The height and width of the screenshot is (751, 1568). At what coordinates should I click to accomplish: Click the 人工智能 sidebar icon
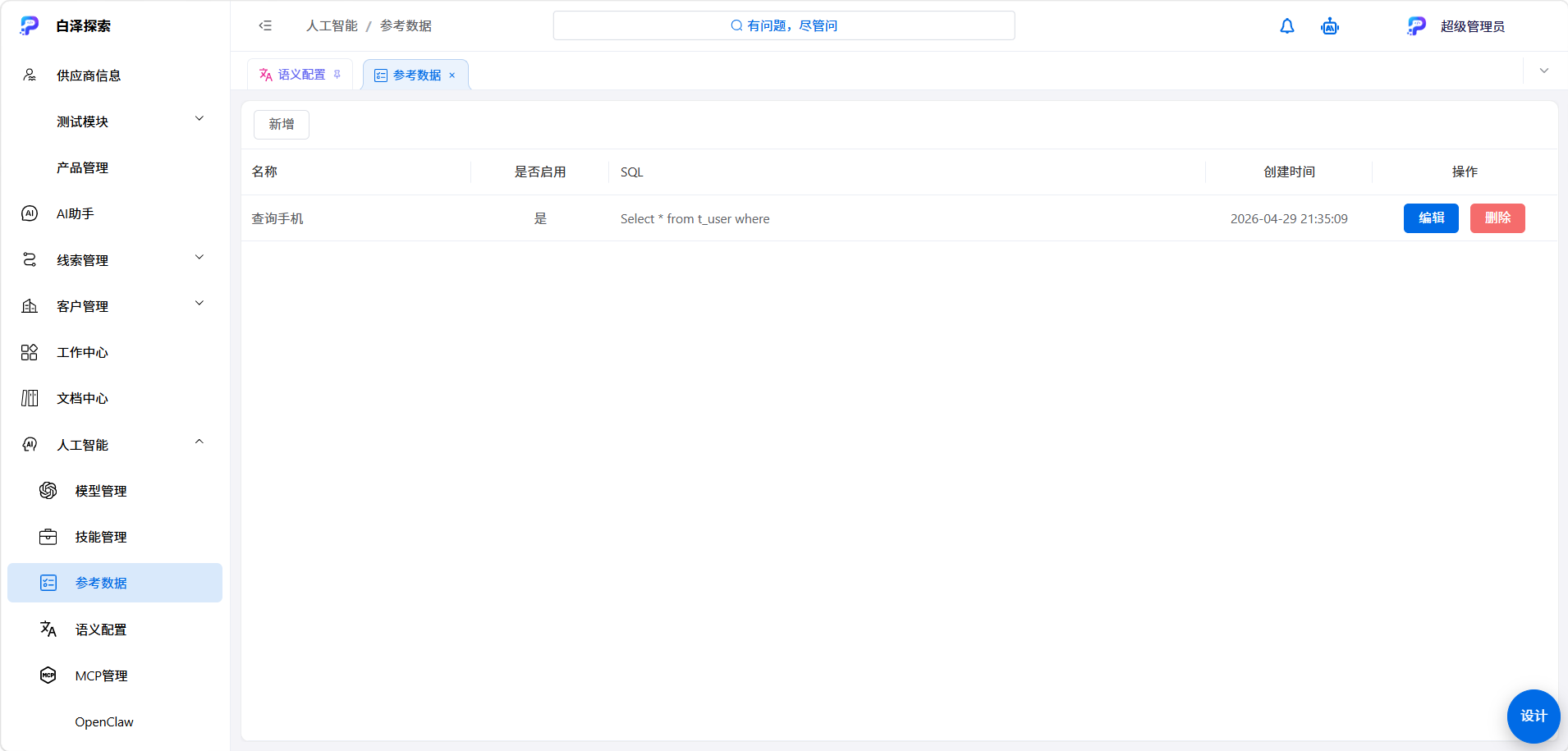tap(30, 444)
